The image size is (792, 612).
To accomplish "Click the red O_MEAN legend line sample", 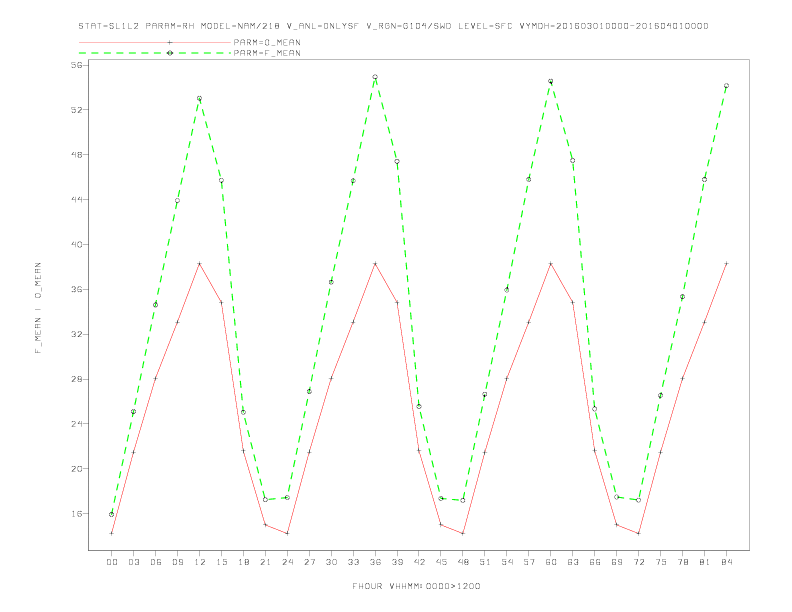I will pyautogui.click(x=155, y=42).
